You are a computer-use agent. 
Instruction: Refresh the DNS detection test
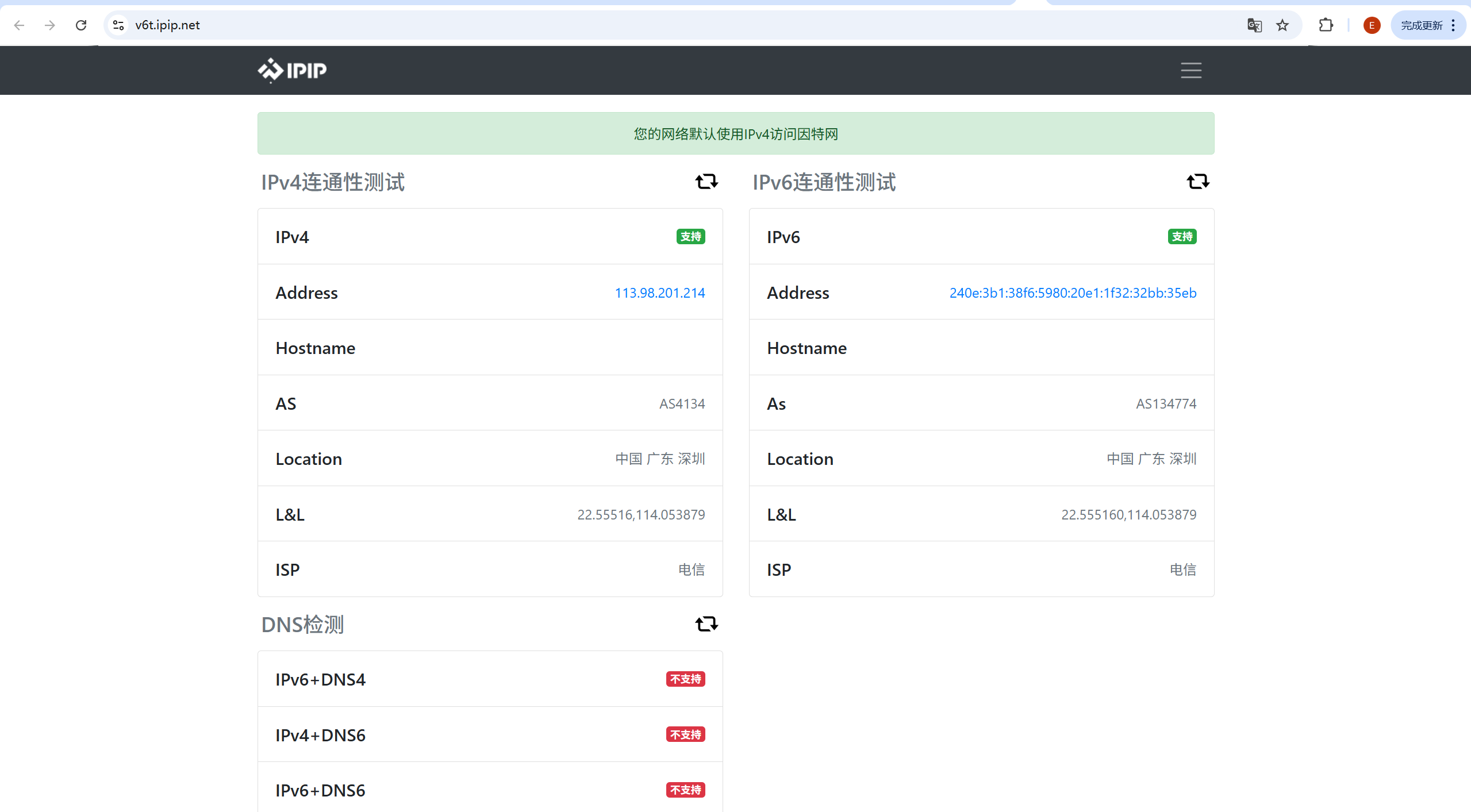[x=706, y=624]
